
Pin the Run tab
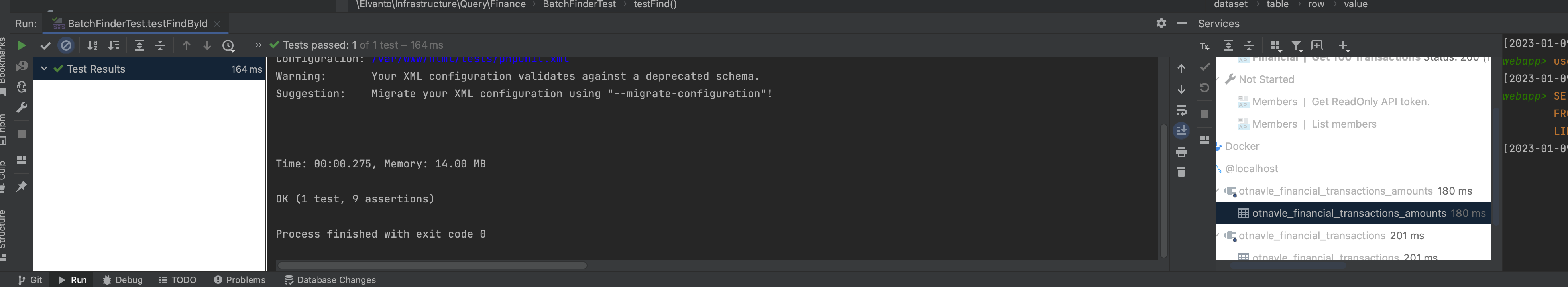click(x=21, y=187)
